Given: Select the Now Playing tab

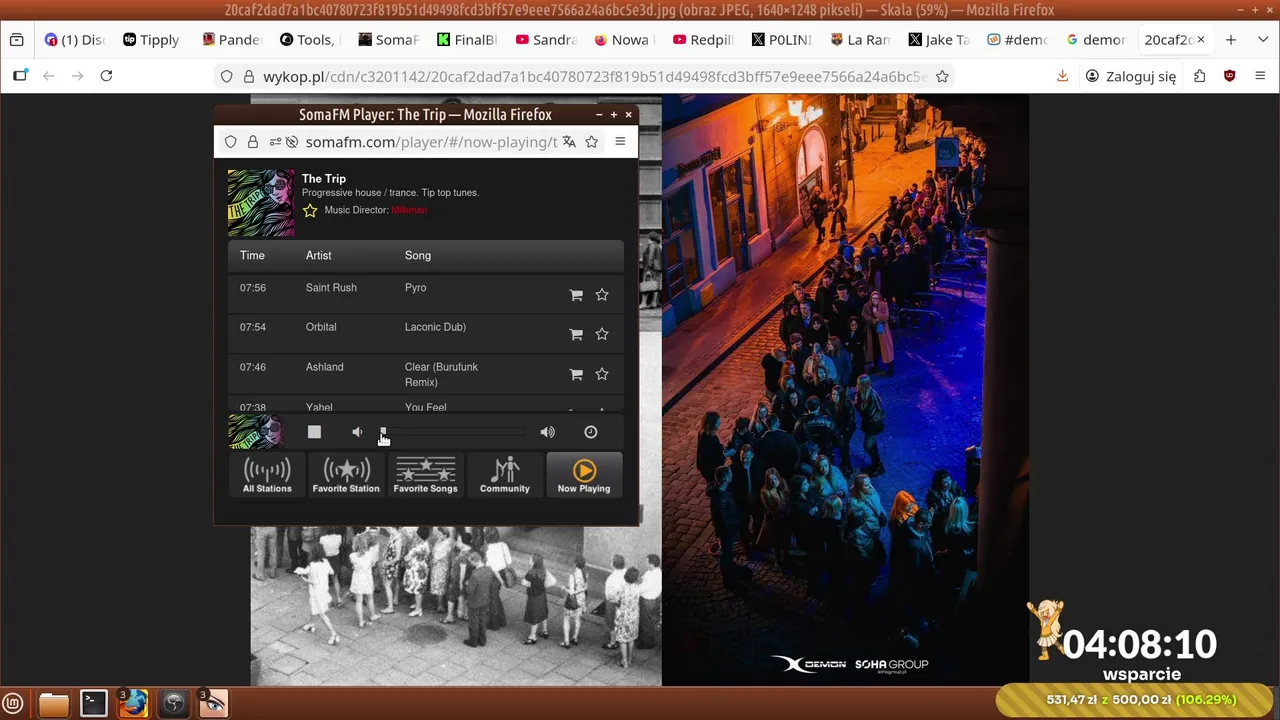Looking at the screenshot, I should coord(584,475).
